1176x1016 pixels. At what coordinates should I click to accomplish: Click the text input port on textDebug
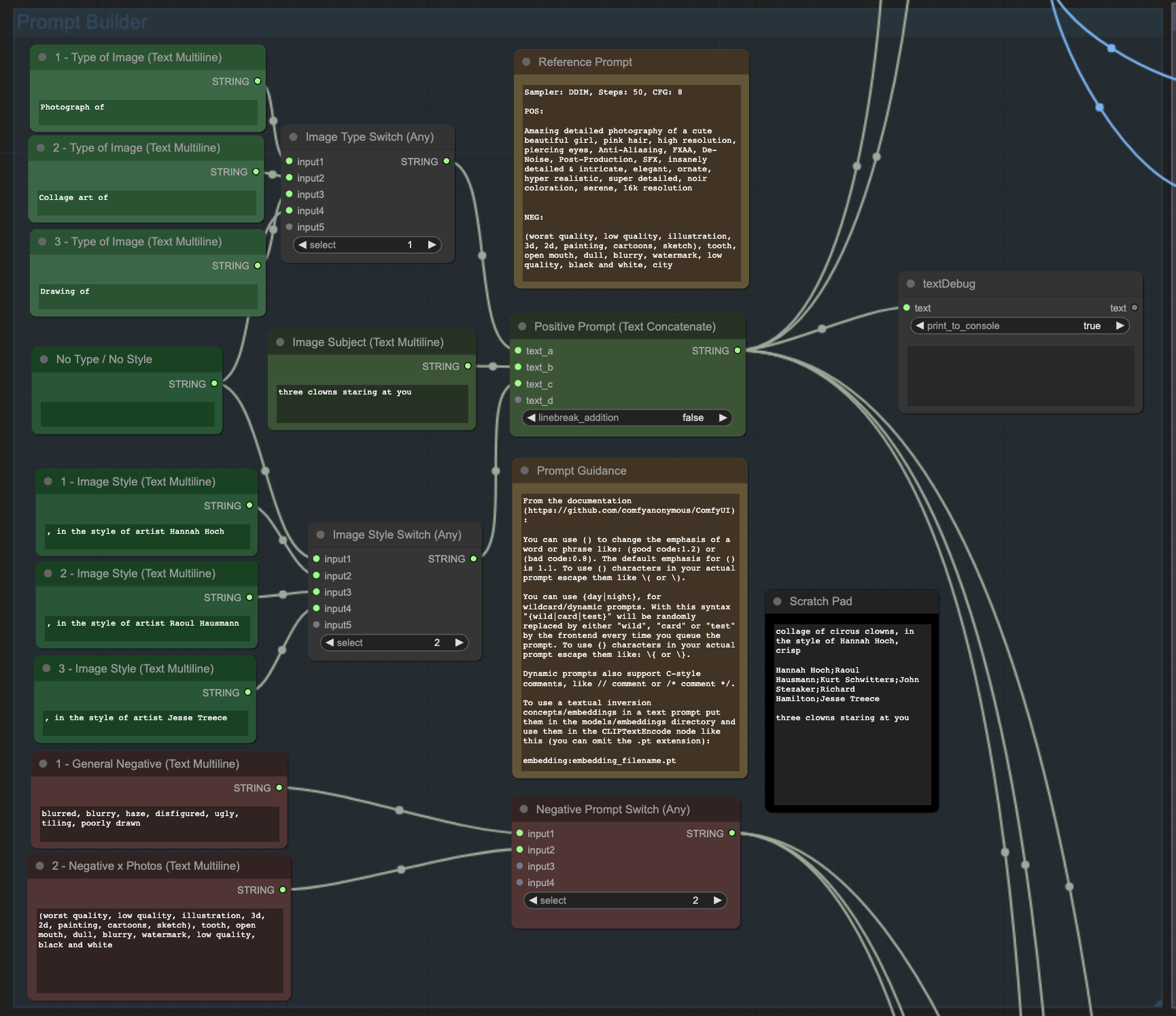(x=906, y=307)
